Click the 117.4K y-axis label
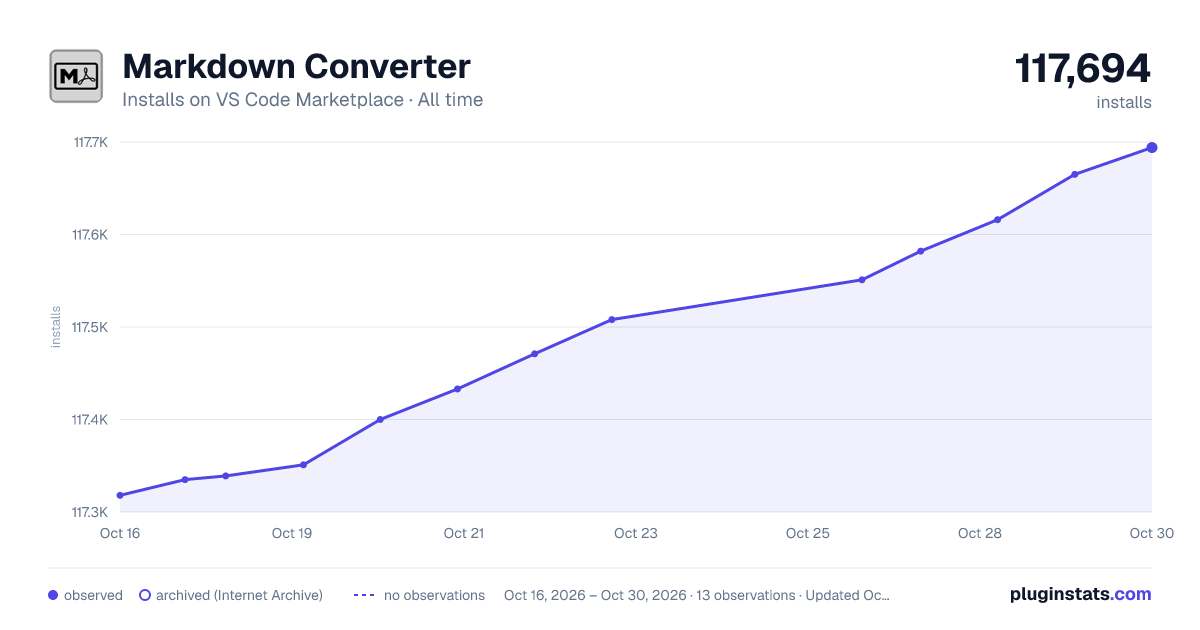Image resolution: width=1200 pixels, height=630 pixels. pyautogui.click(x=90, y=420)
